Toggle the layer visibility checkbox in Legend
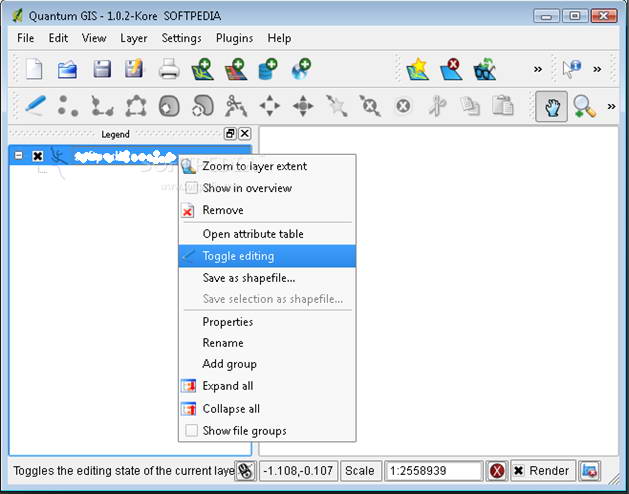 coord(38,156)
